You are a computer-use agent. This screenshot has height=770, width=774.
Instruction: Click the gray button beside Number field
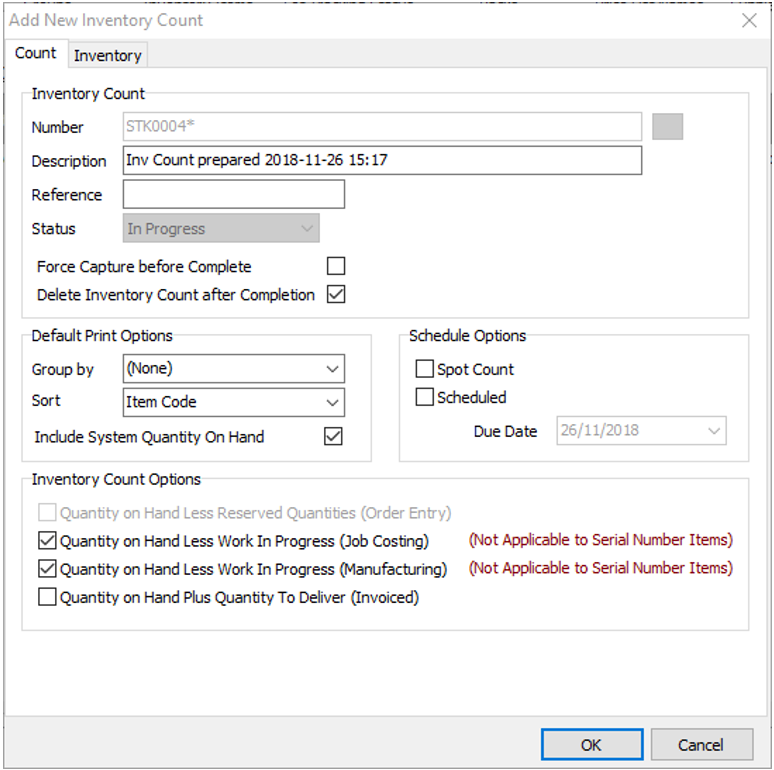[667, 127]
